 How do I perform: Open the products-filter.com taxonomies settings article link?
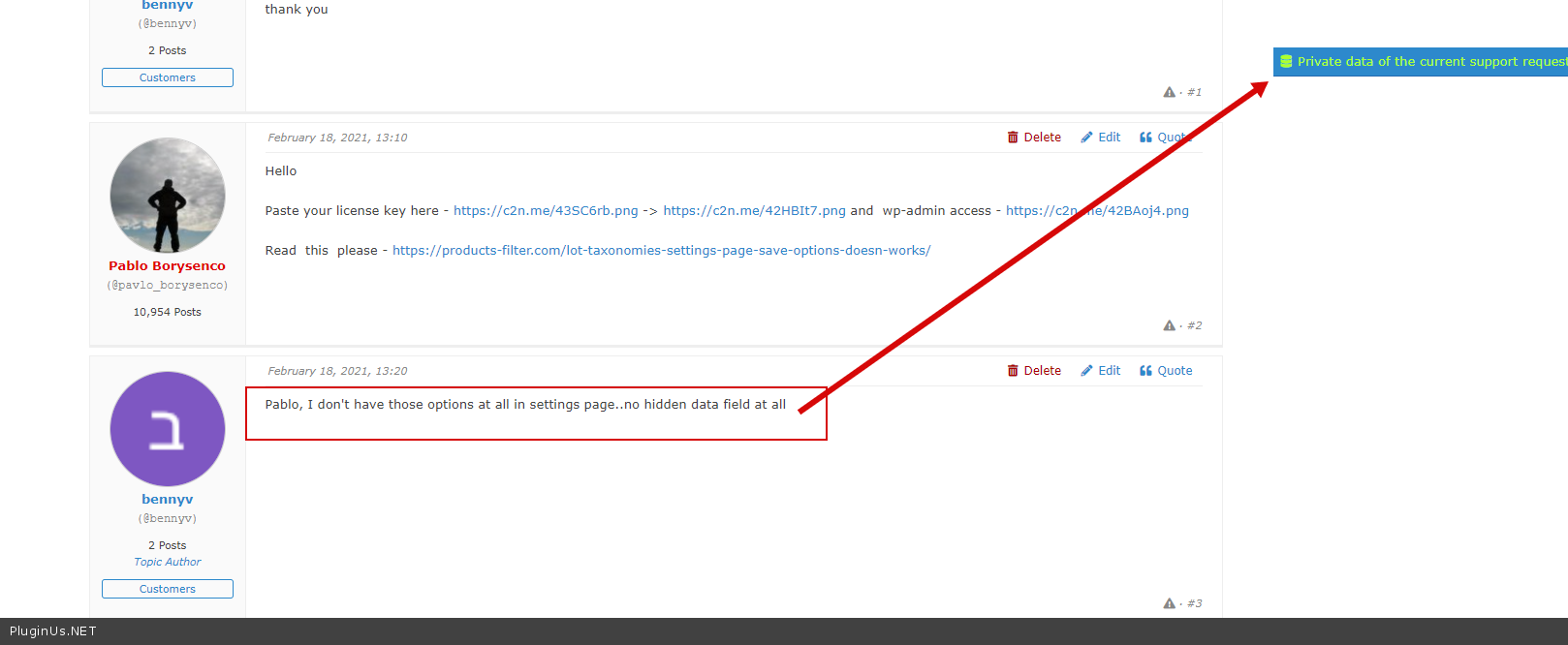click(x=661, y=251)
